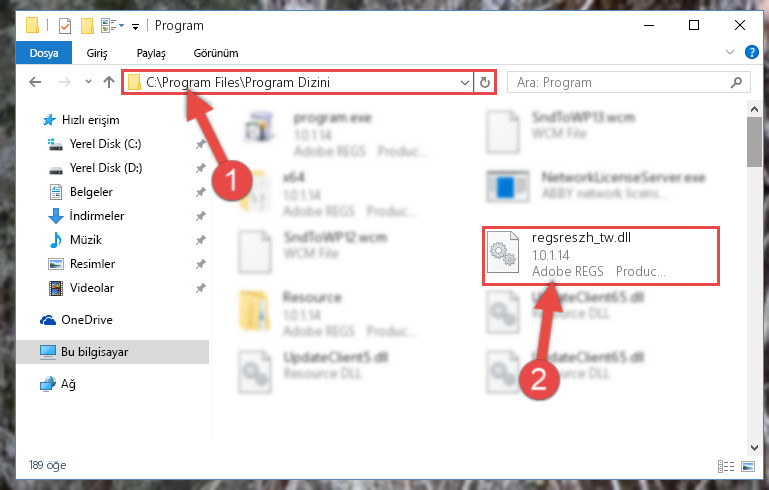
Task: Unpin Yerel Disk (C:) from quick access
Action: click(201, 144)
